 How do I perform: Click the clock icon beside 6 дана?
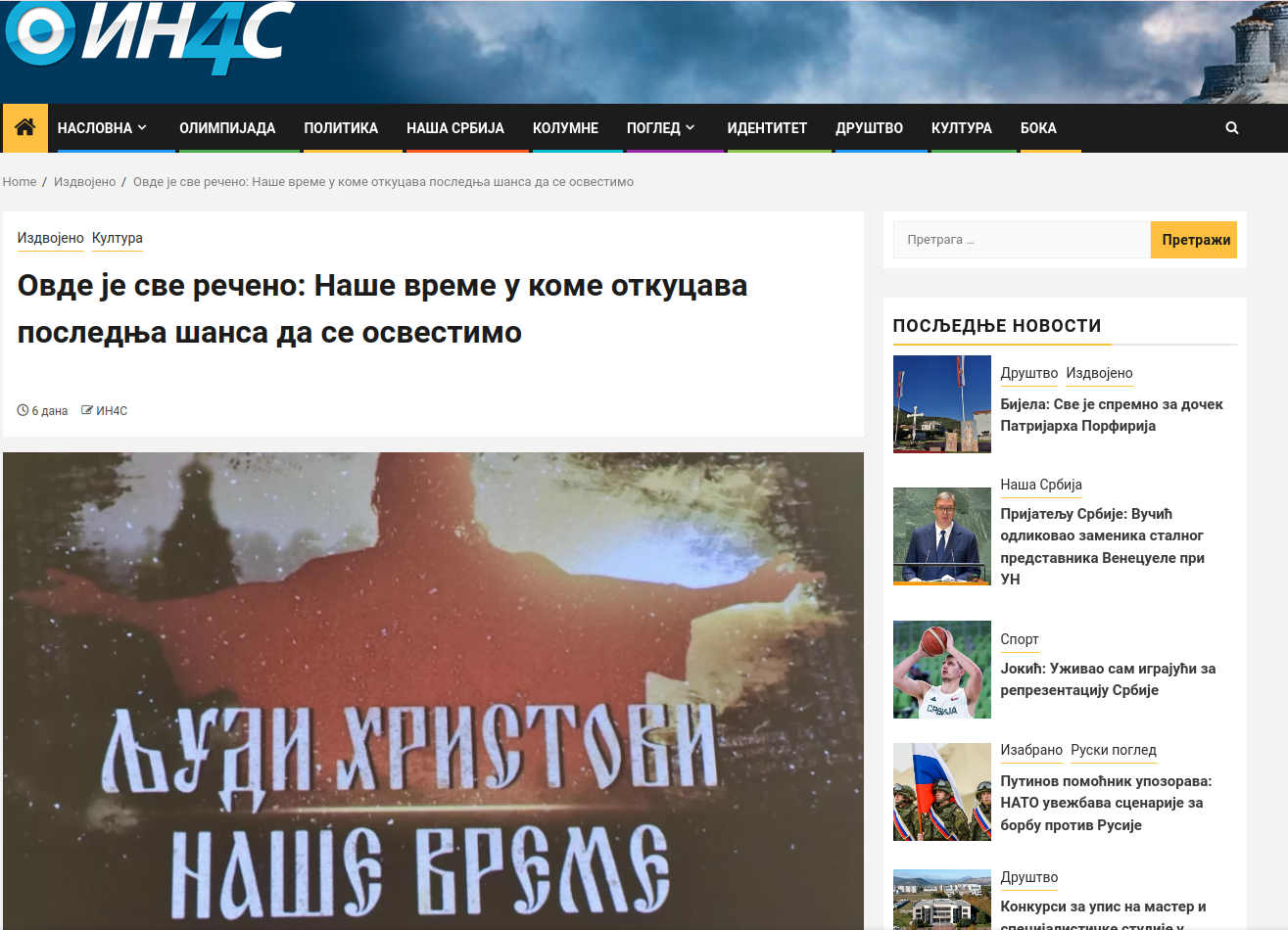tap(23, 411)
